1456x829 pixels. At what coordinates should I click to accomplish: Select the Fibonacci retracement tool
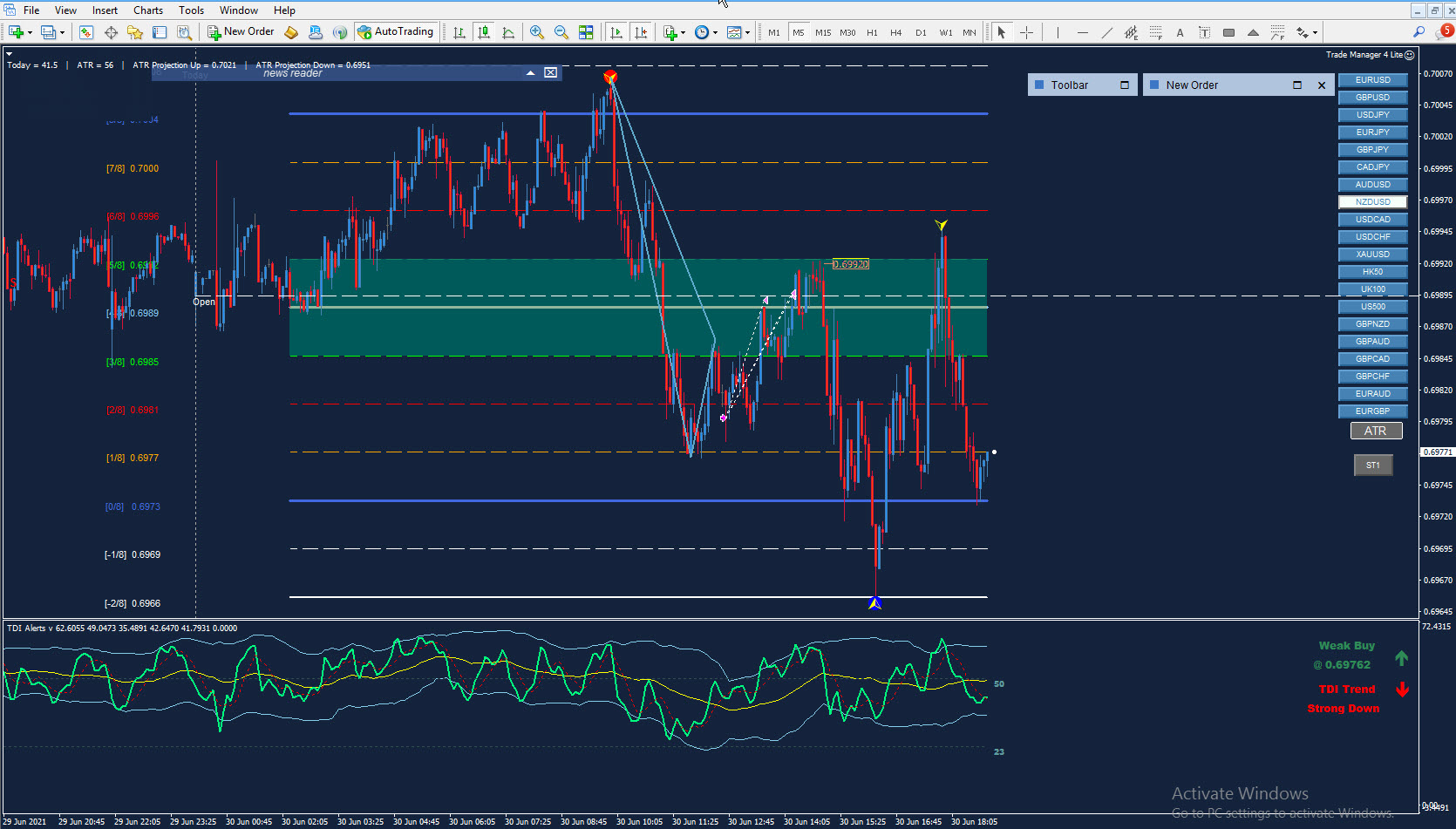1155,32
